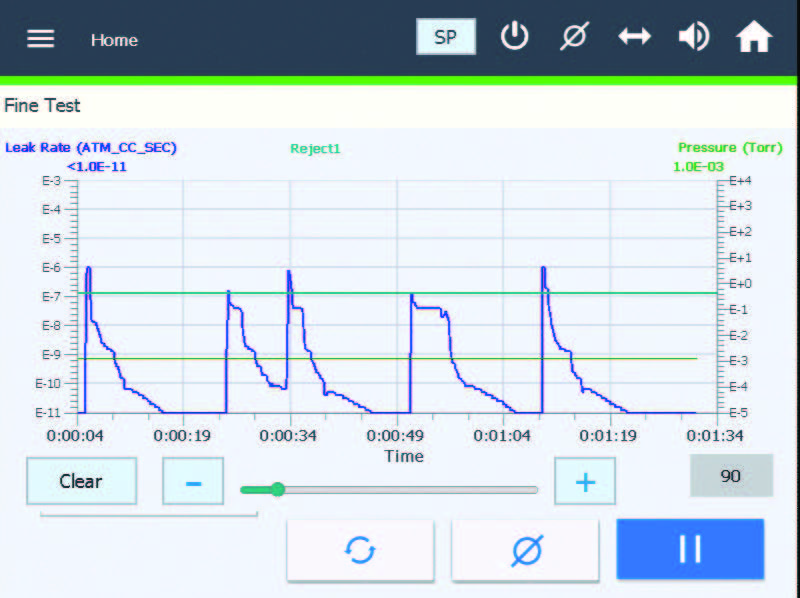Click the Clear button
This screenshot has height=598, width=800.
[82, 481]
